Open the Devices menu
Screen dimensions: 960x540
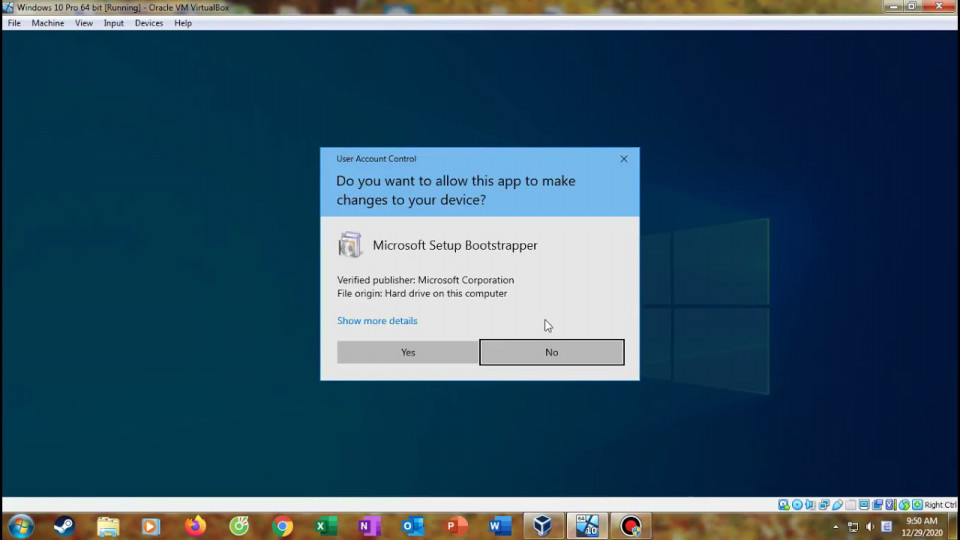click(149, 23)
